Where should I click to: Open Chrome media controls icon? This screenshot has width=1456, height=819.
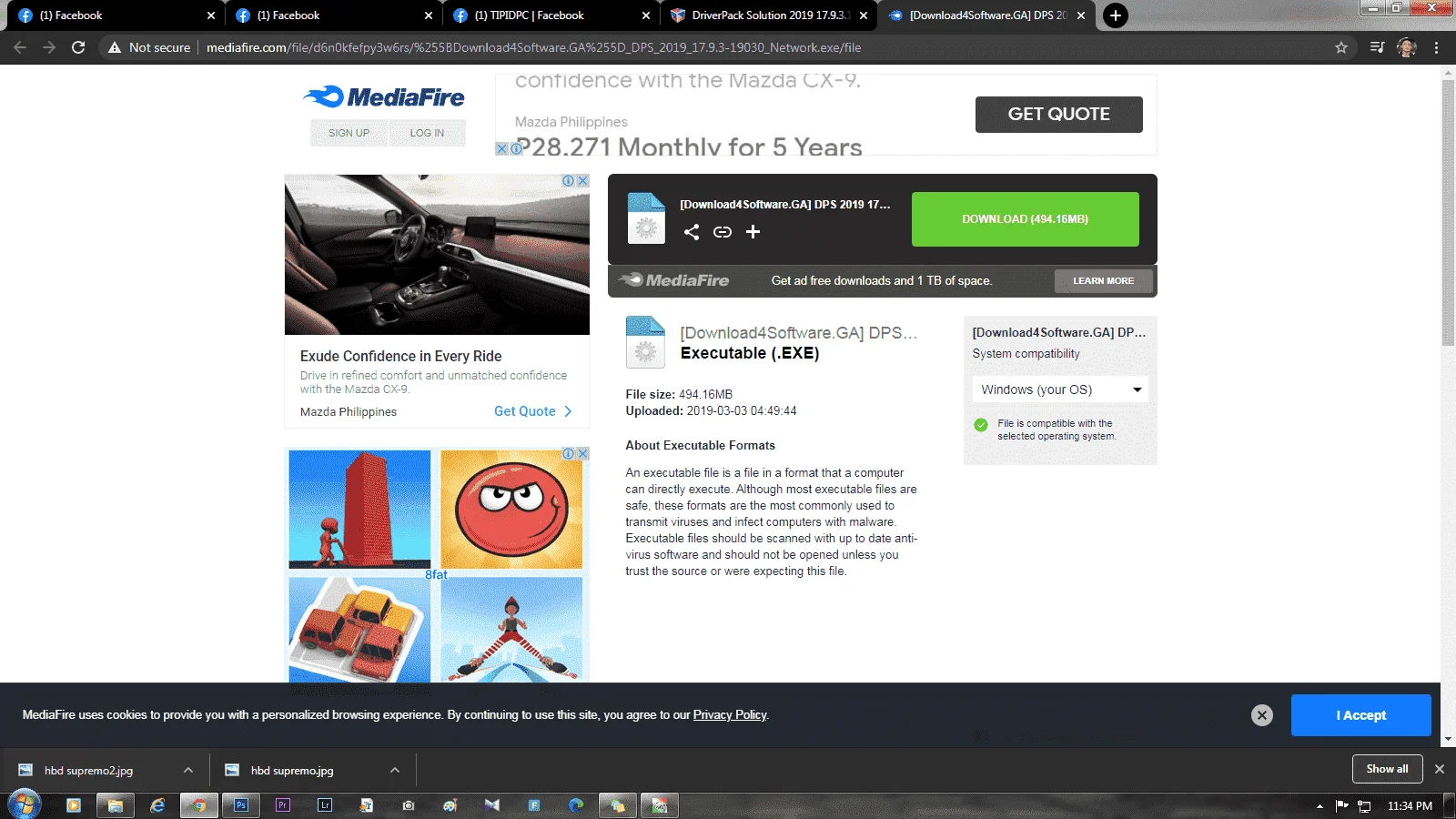click(1377, 47)
